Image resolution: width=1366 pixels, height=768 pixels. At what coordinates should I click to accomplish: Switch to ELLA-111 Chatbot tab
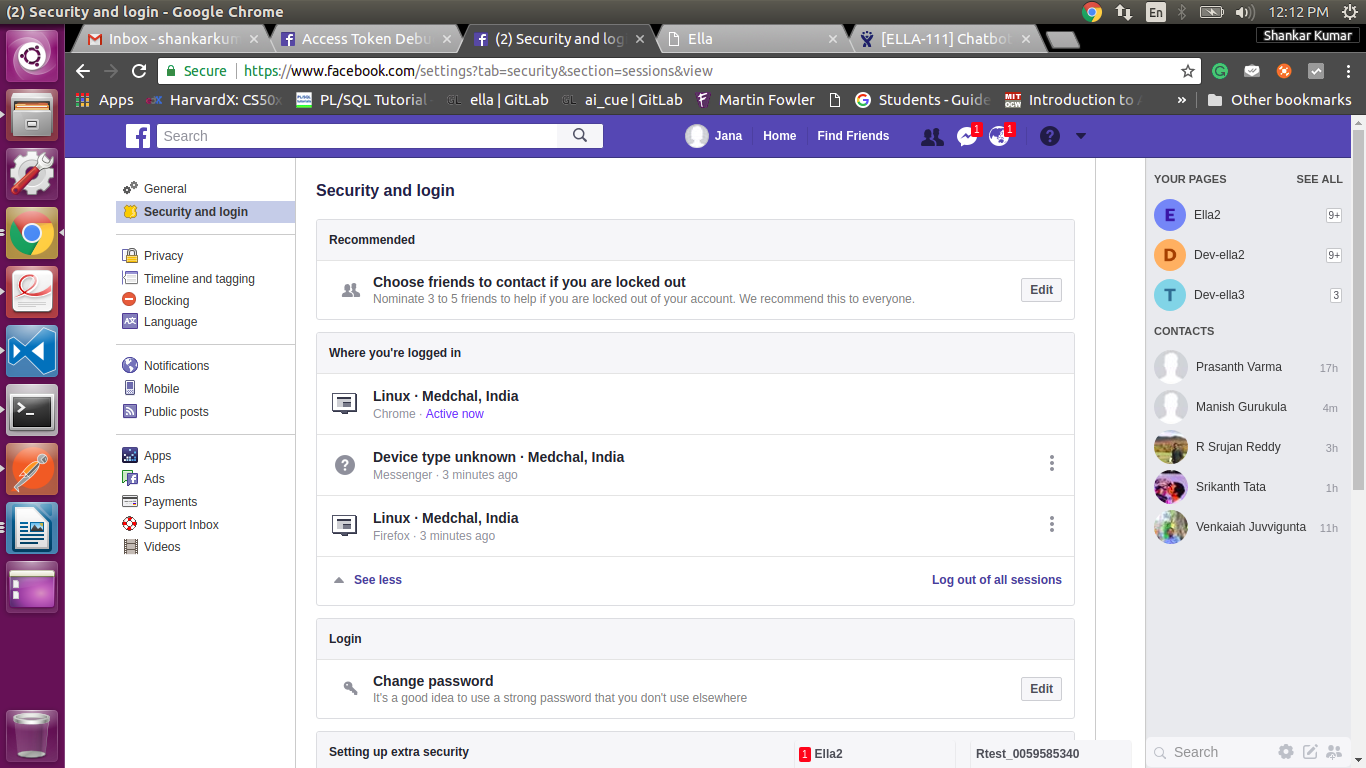[x=946, y=39]
